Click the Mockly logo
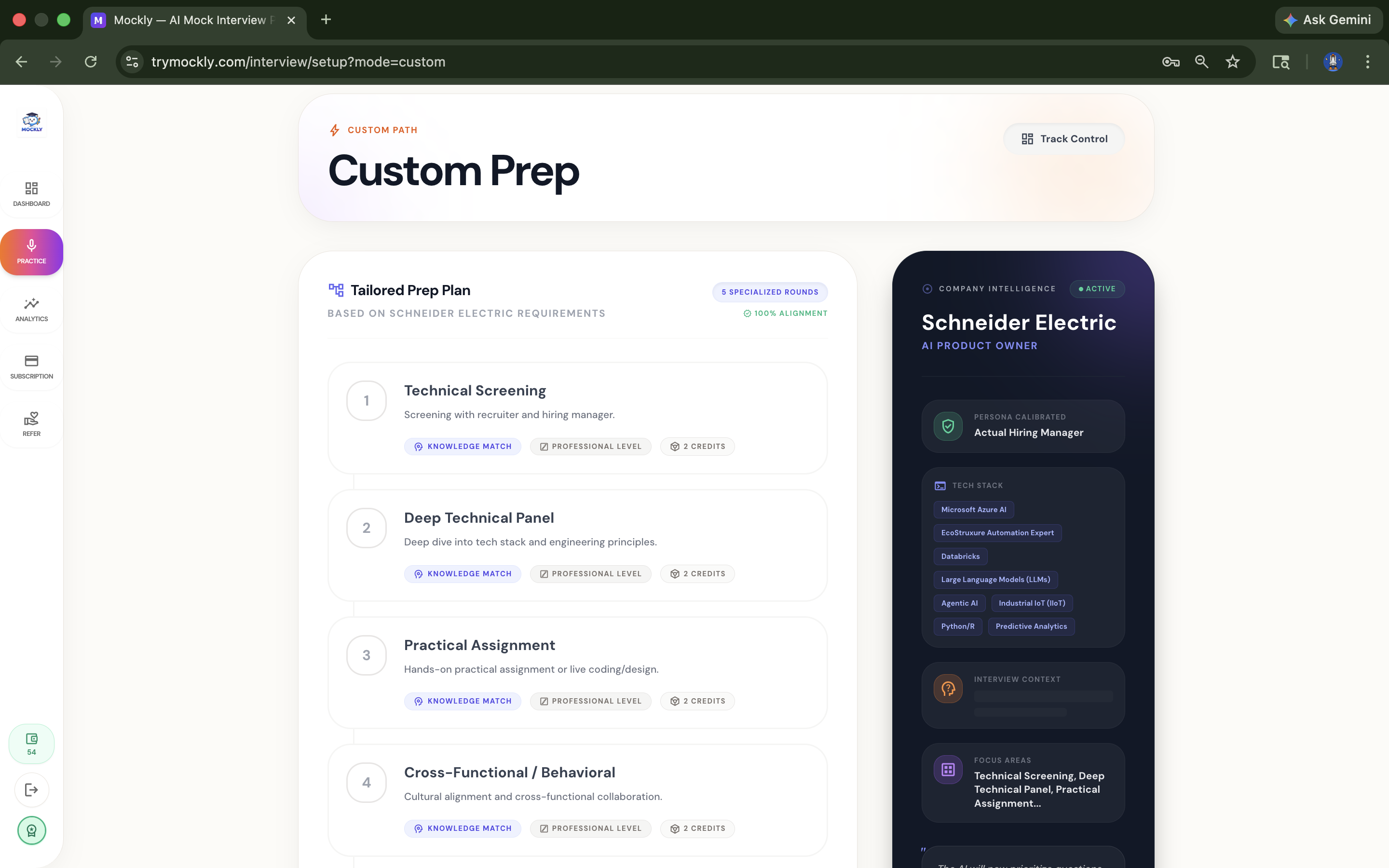The height and width of the screenshot is (868, 1389). coord(31,122)
